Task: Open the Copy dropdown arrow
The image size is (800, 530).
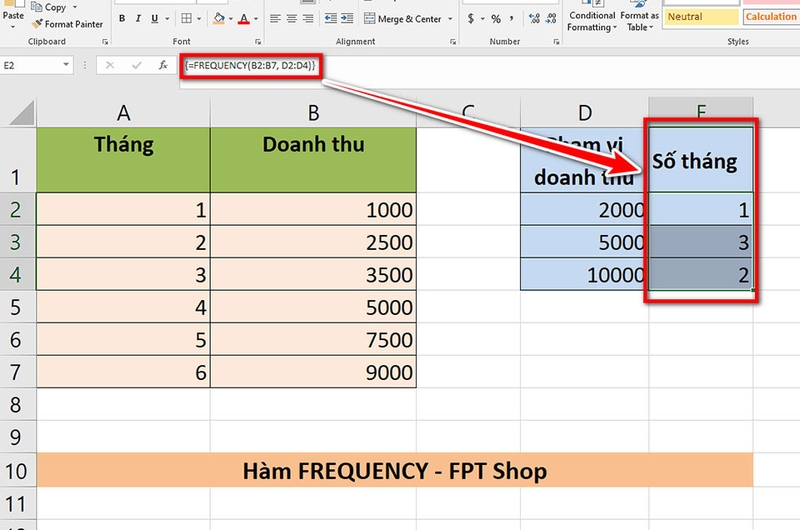Action: (x=75, y=7)
